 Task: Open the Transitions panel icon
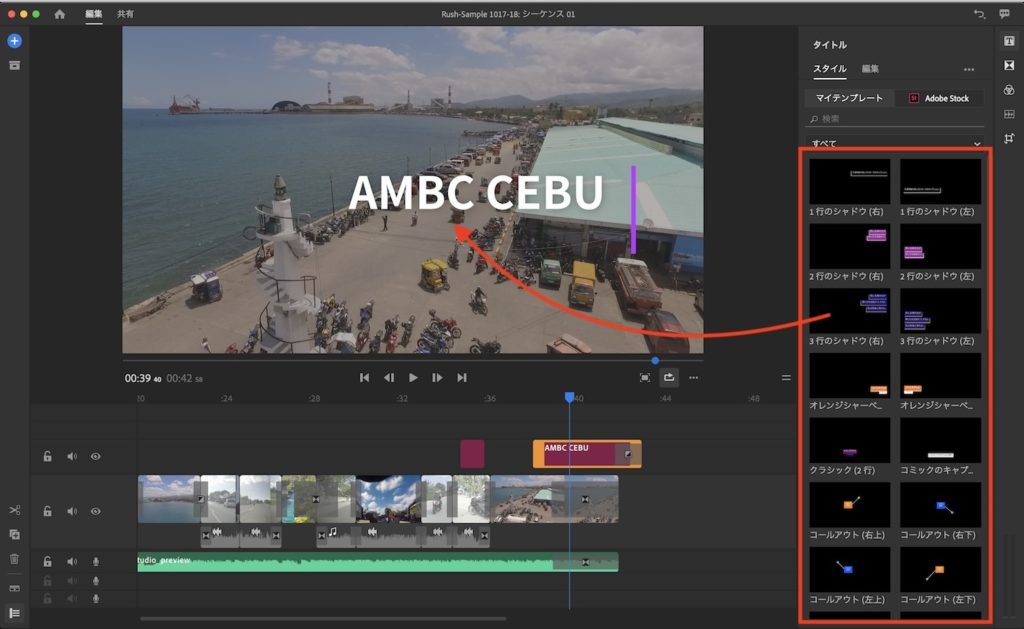1009,65
